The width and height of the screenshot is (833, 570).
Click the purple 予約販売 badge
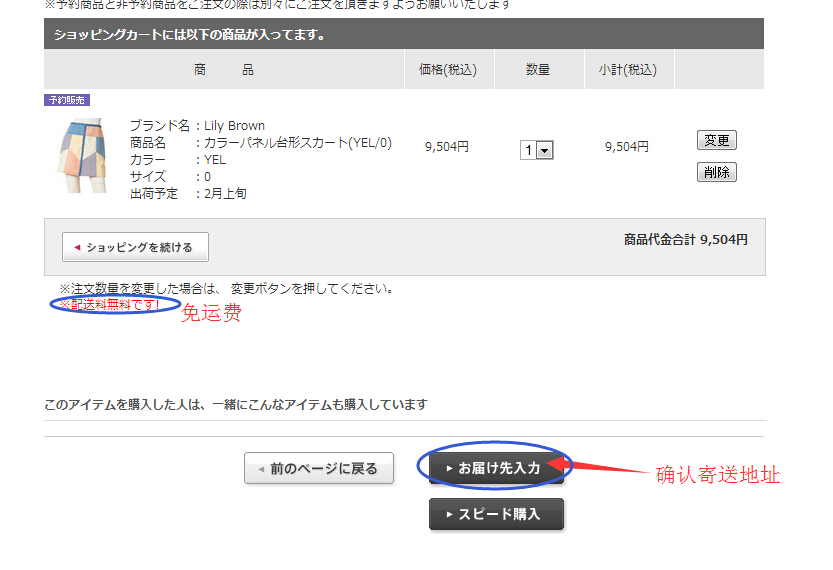67,100
